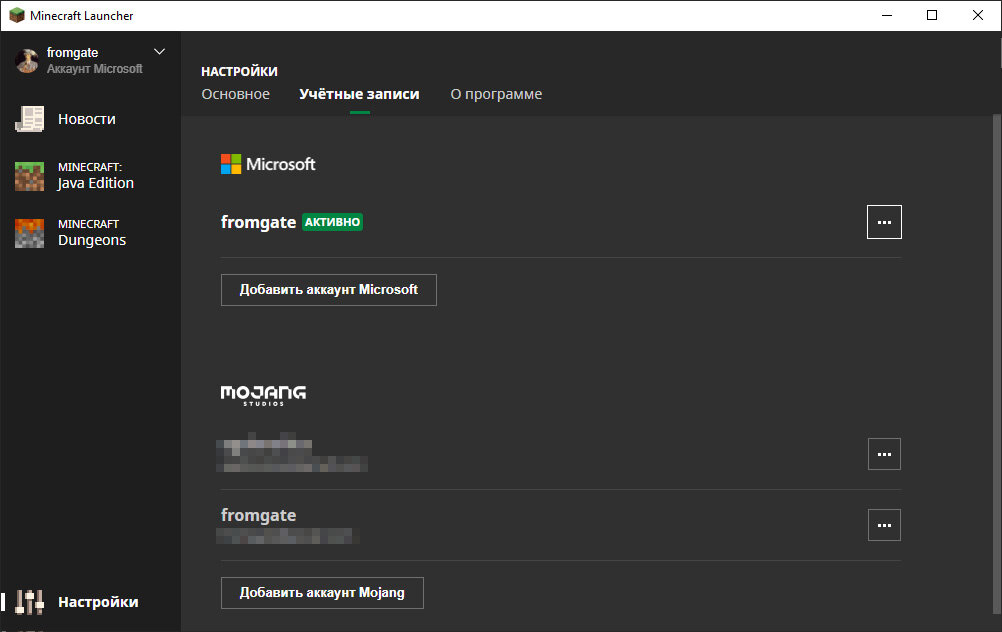Viewport: 1002px width, 632px height.
Task: Click the lava block Dungeons icon
Action: 29,233
